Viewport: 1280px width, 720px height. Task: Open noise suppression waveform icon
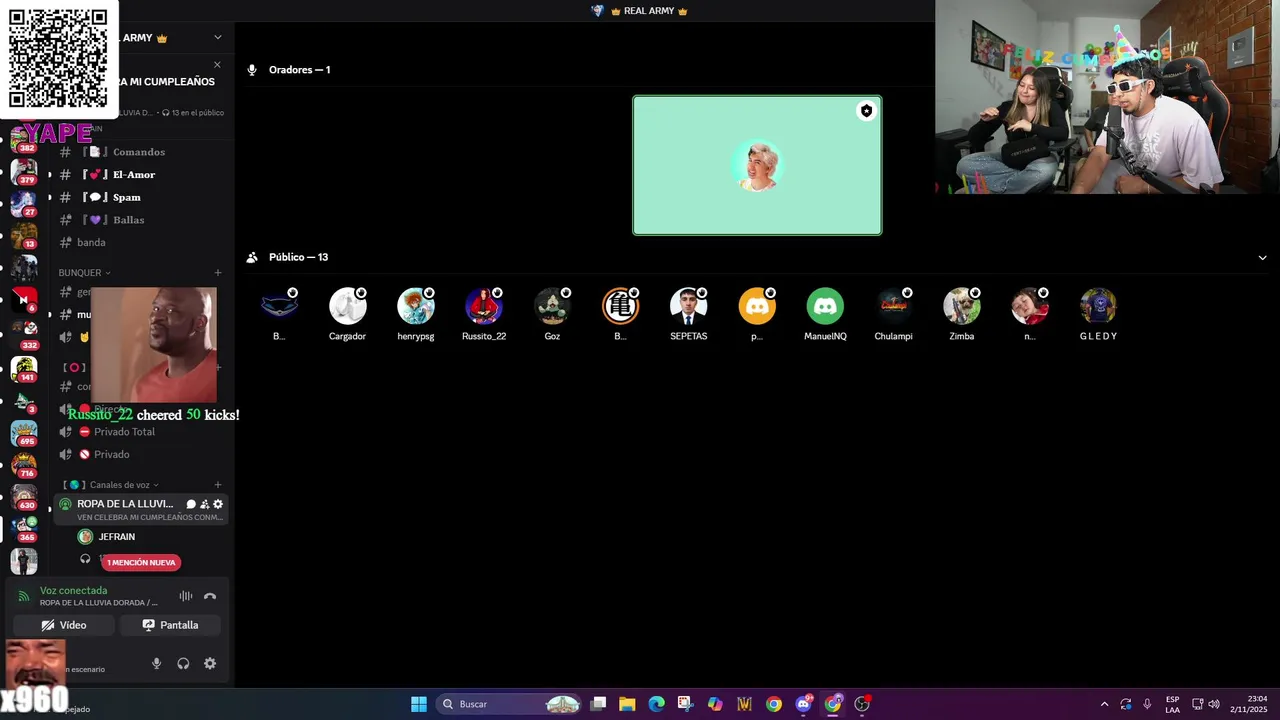click(185, 597)
